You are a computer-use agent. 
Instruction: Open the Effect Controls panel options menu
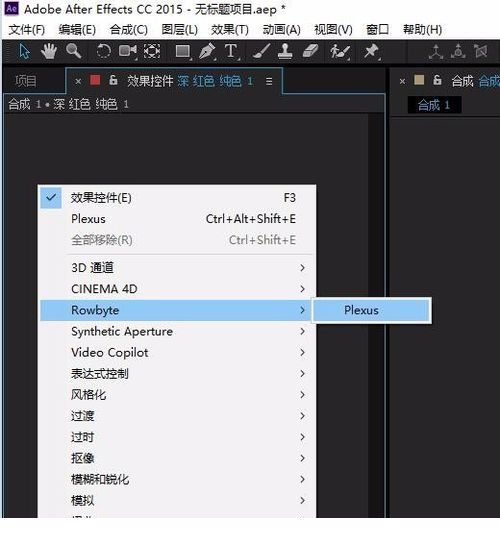tap(269, 81)
